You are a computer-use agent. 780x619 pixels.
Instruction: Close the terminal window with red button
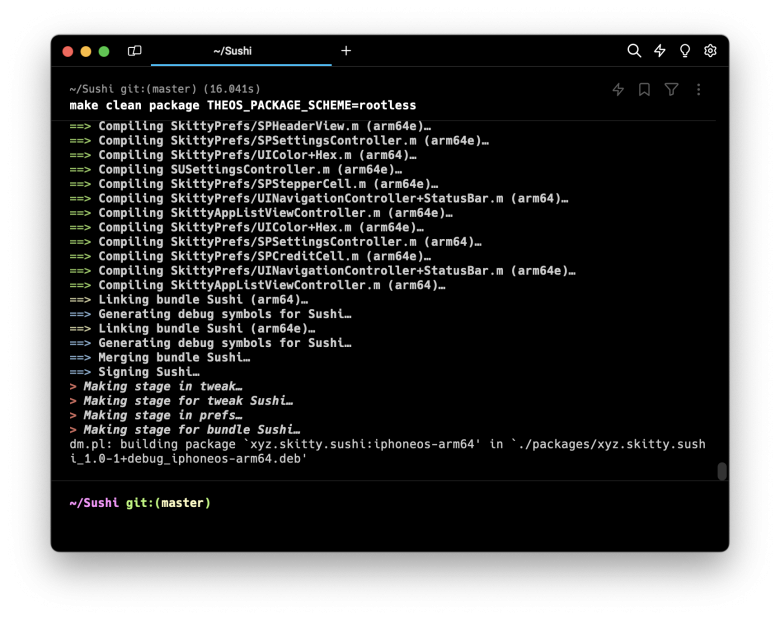pos(68,51)
